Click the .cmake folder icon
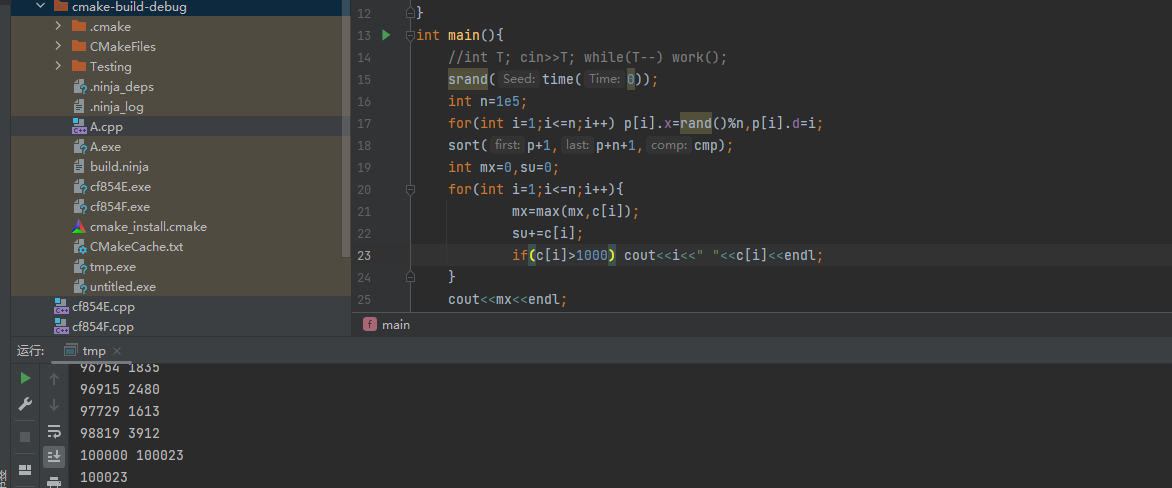Image resolution: width=1172 pixels, height=488 pixels. click(x=79, y=26)
